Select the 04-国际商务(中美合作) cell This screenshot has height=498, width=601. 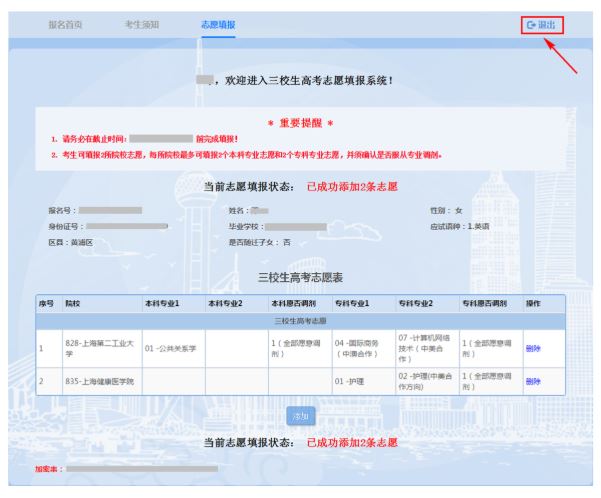(x=361, y=348)
